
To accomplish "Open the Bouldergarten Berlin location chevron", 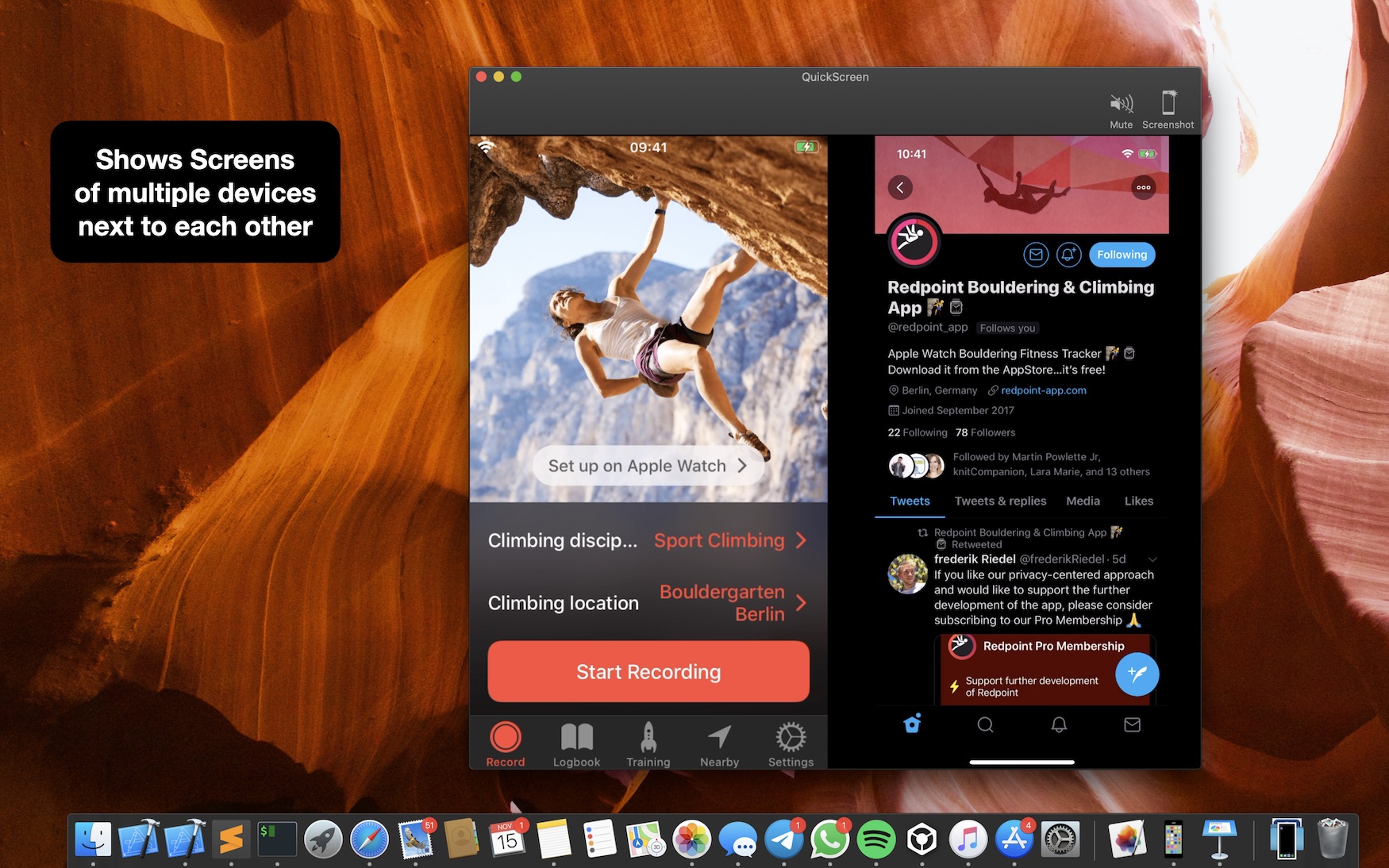I will point(801,603).
